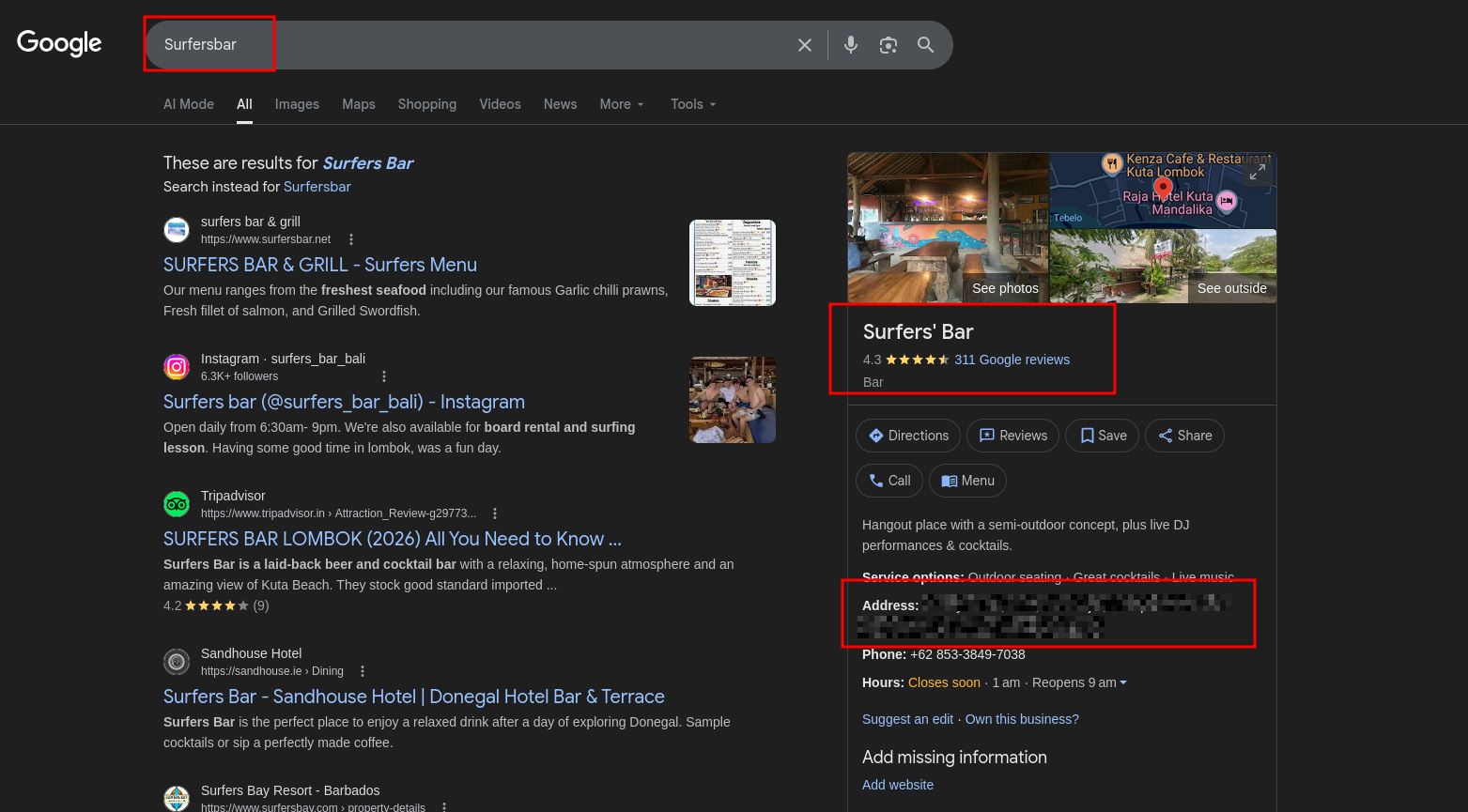The image size is (1468, 812).
Task: Open the Google logo homepage
Action: pos(59,43)
